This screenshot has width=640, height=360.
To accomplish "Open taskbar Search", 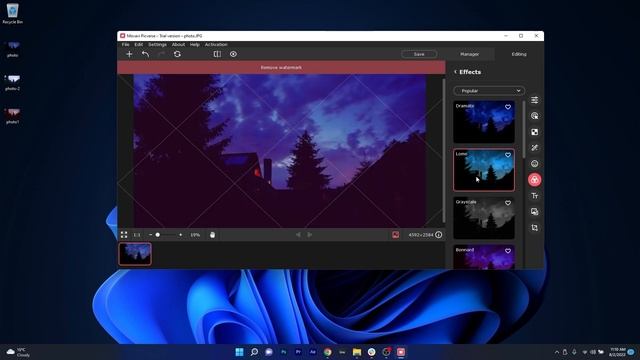I will [x=254, y=352].
